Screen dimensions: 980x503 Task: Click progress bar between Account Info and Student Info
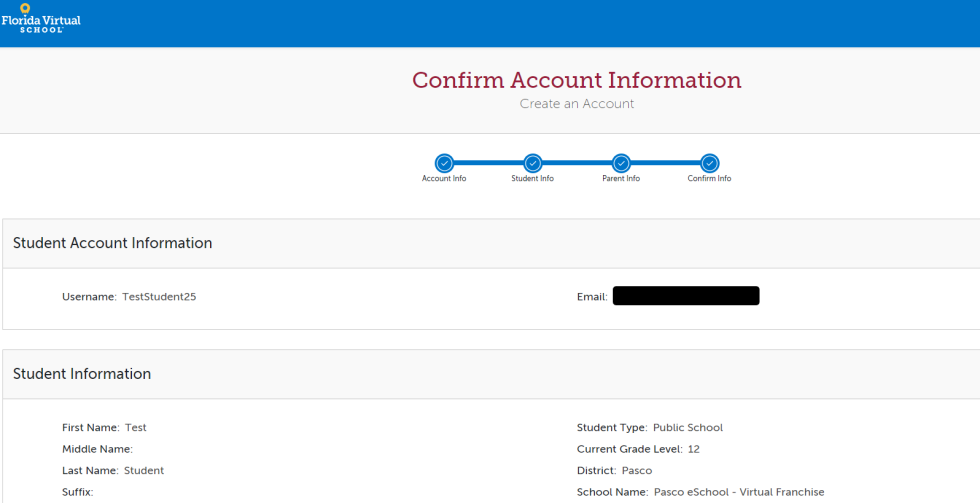[488, 163]
